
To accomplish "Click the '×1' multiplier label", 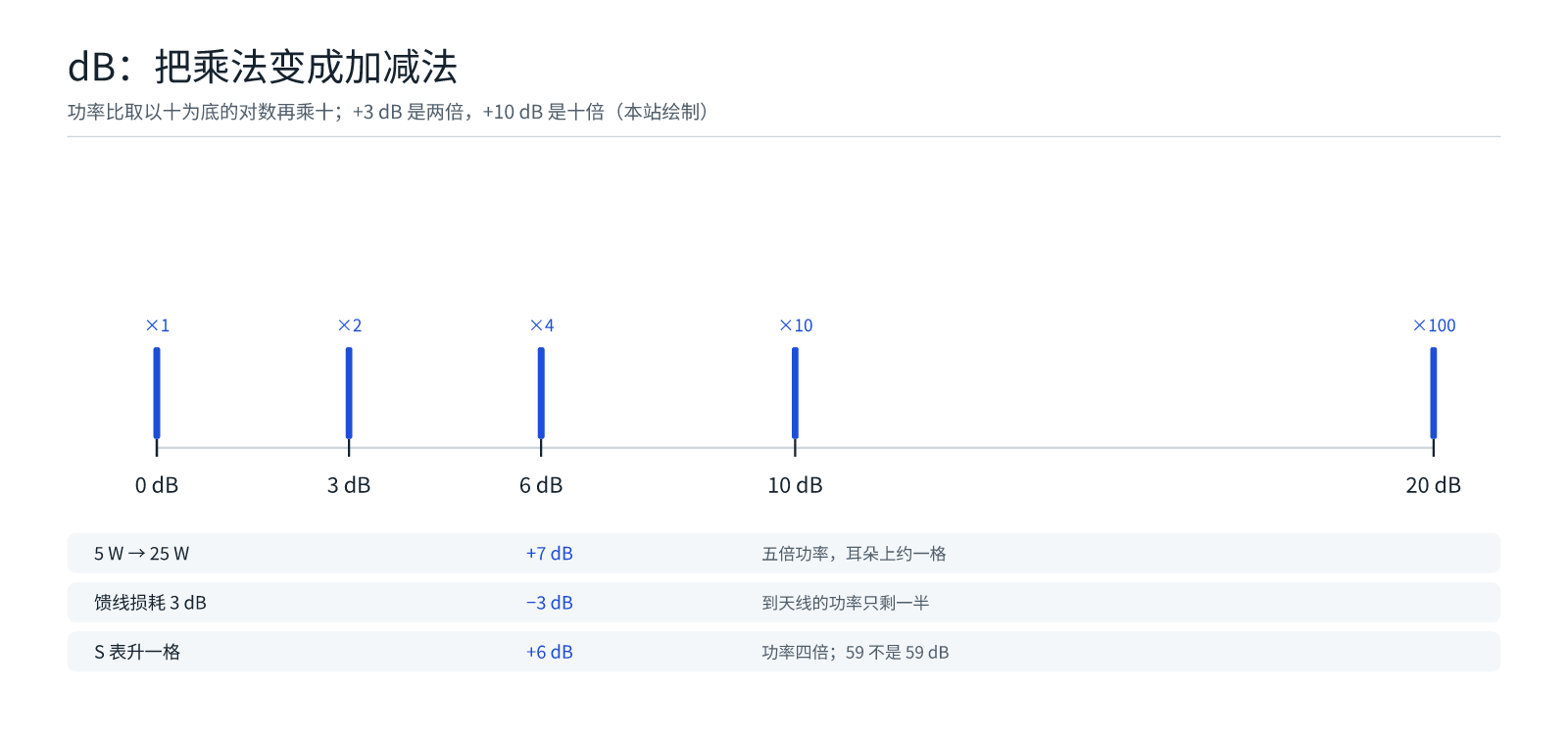I will (157, 325).
